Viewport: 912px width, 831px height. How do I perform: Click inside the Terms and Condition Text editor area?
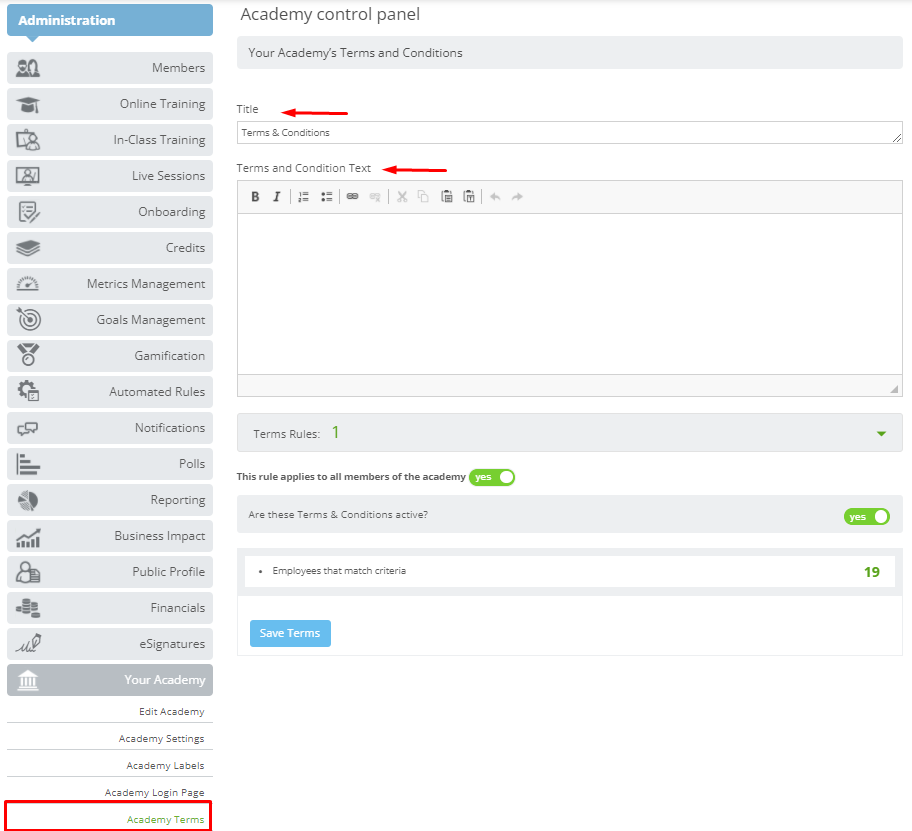pos(569,294)
